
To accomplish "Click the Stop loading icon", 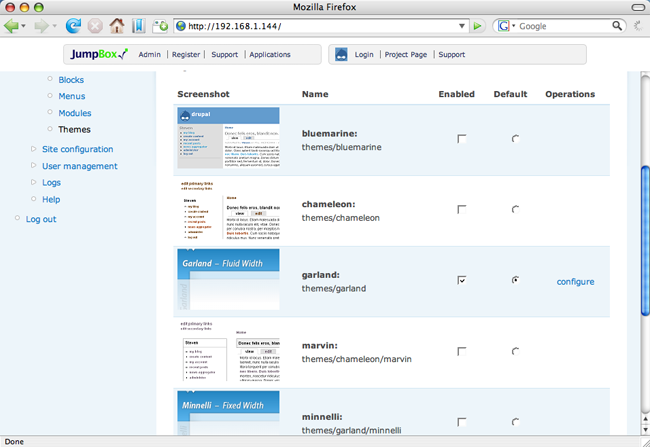I will click(95, 26).
